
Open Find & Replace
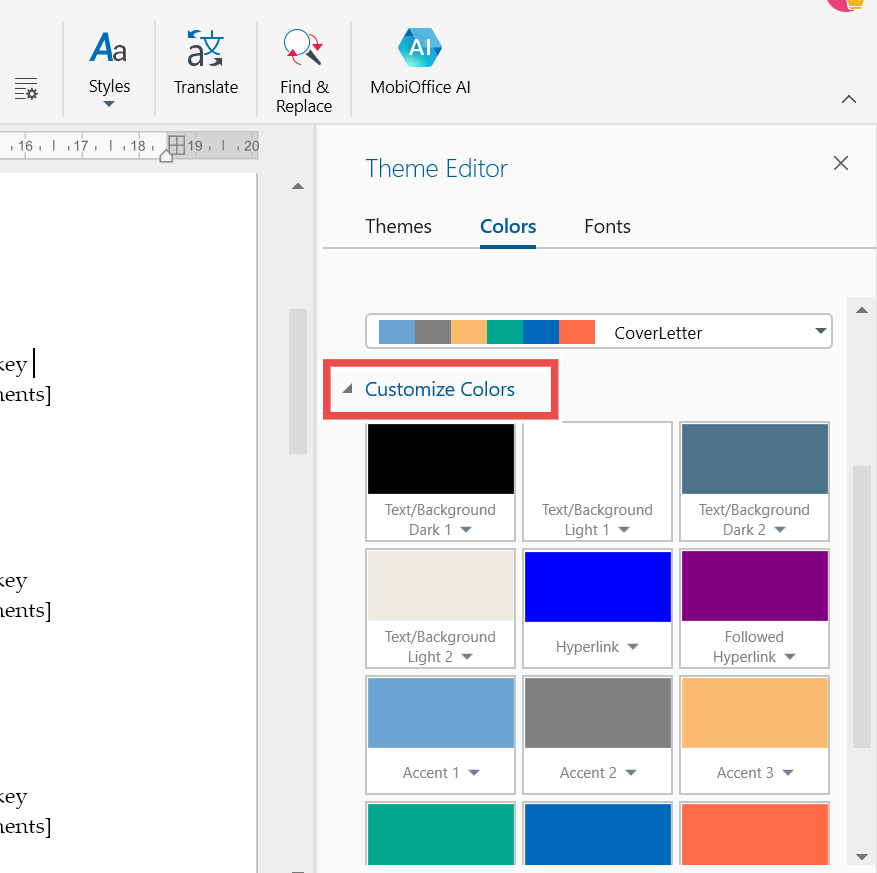(304, 71)
